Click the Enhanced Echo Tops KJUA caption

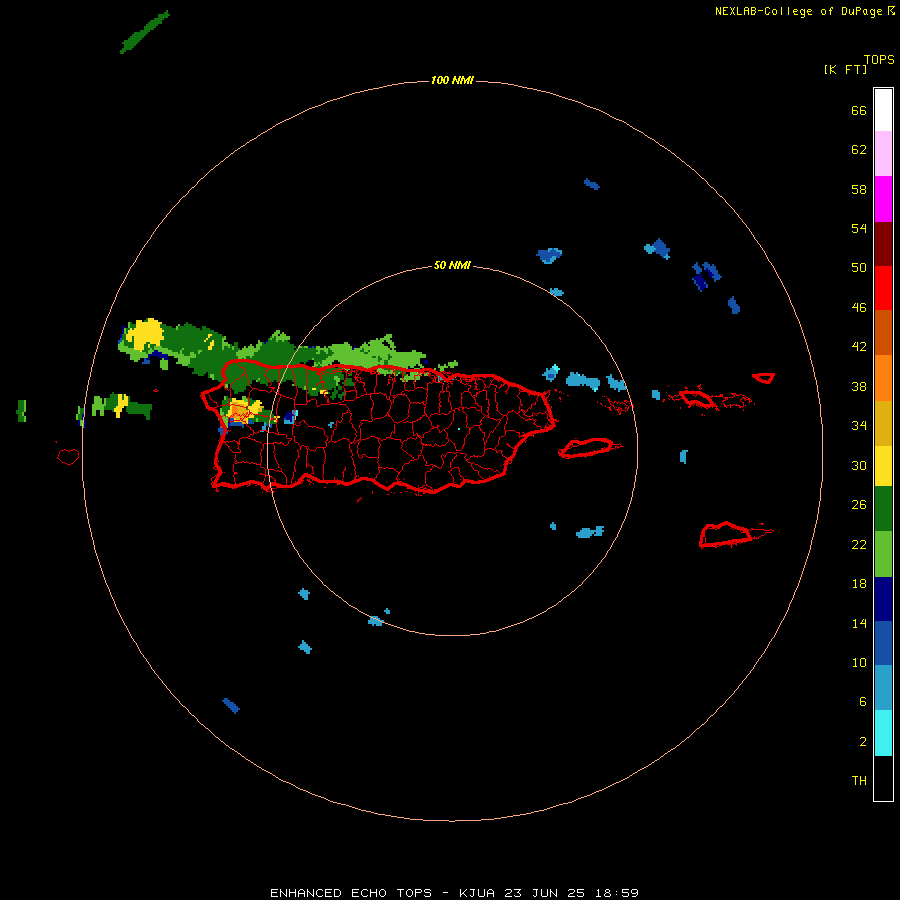click(454, 893)
